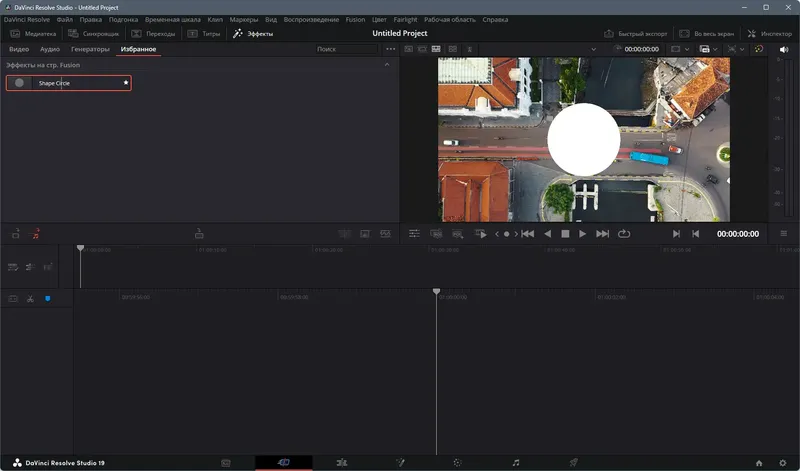
Task: Open project settings gear icon
Action: pos(783,463)
